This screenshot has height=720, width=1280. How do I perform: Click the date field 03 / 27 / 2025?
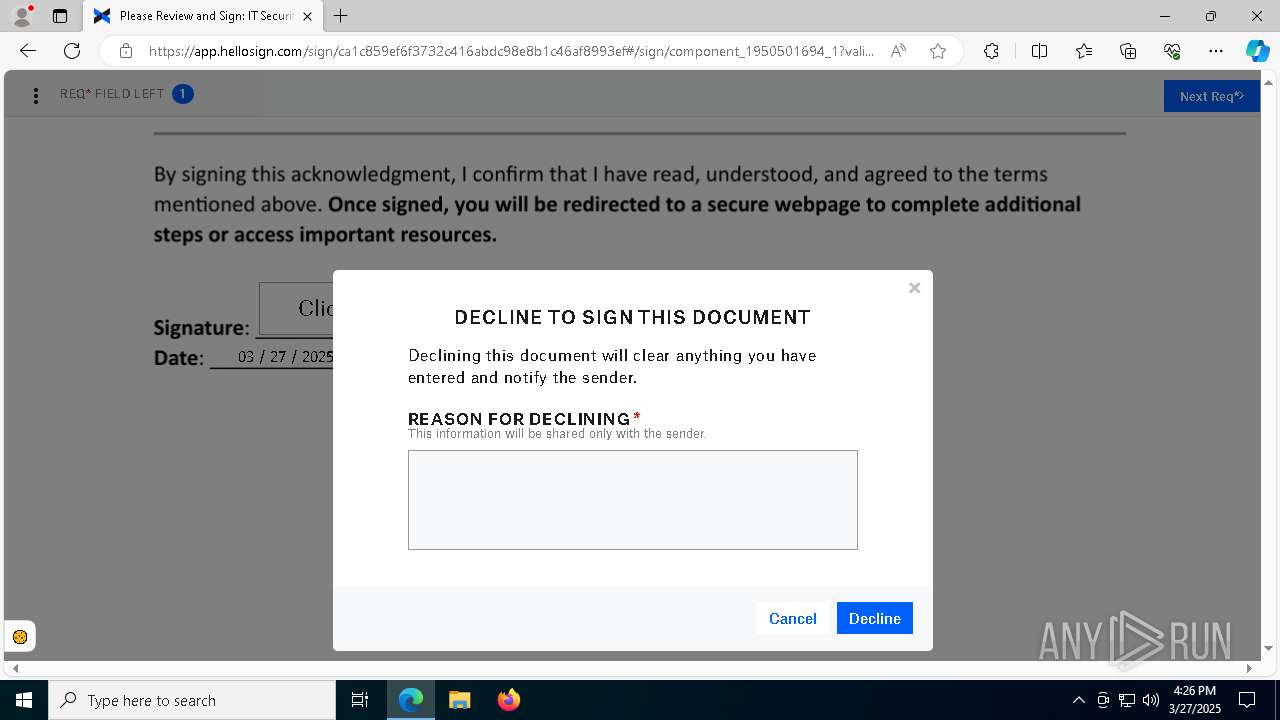pyautogui.click(x=286, y=357)
